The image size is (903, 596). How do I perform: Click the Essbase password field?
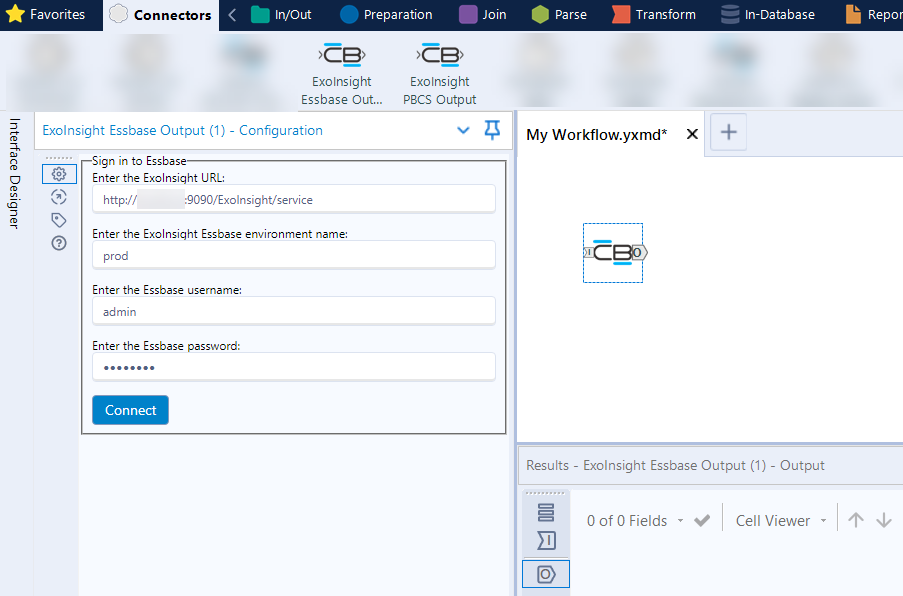[x=294, y=367]
